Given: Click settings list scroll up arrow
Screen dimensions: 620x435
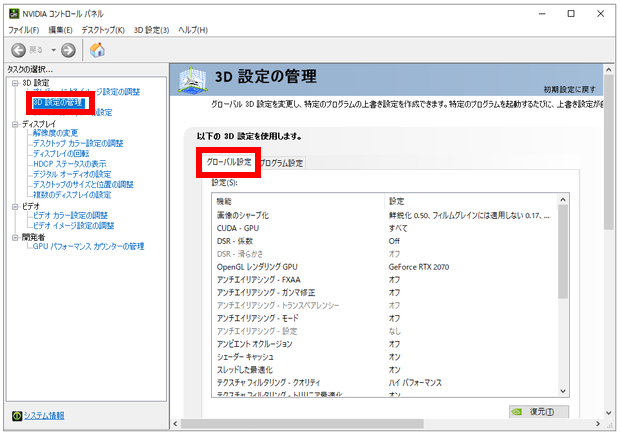Looking at the screenshot, I should click(563, 200).
